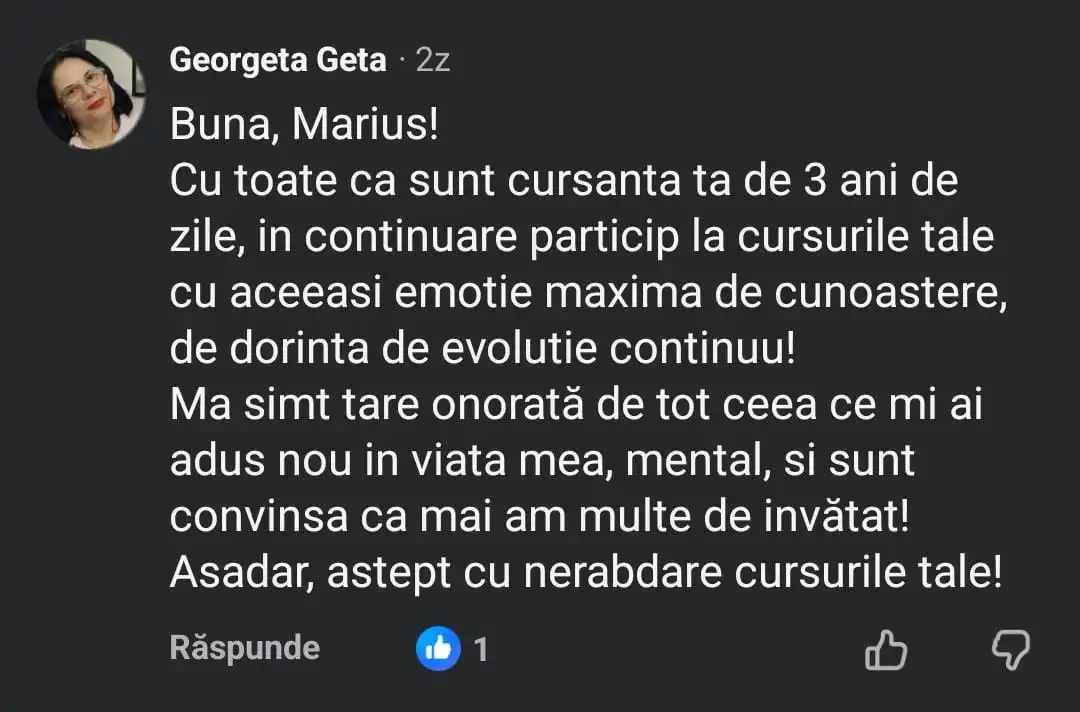View the reaction count "1"
Viewport: 1080px width, 712px height.
pos(481,650)
